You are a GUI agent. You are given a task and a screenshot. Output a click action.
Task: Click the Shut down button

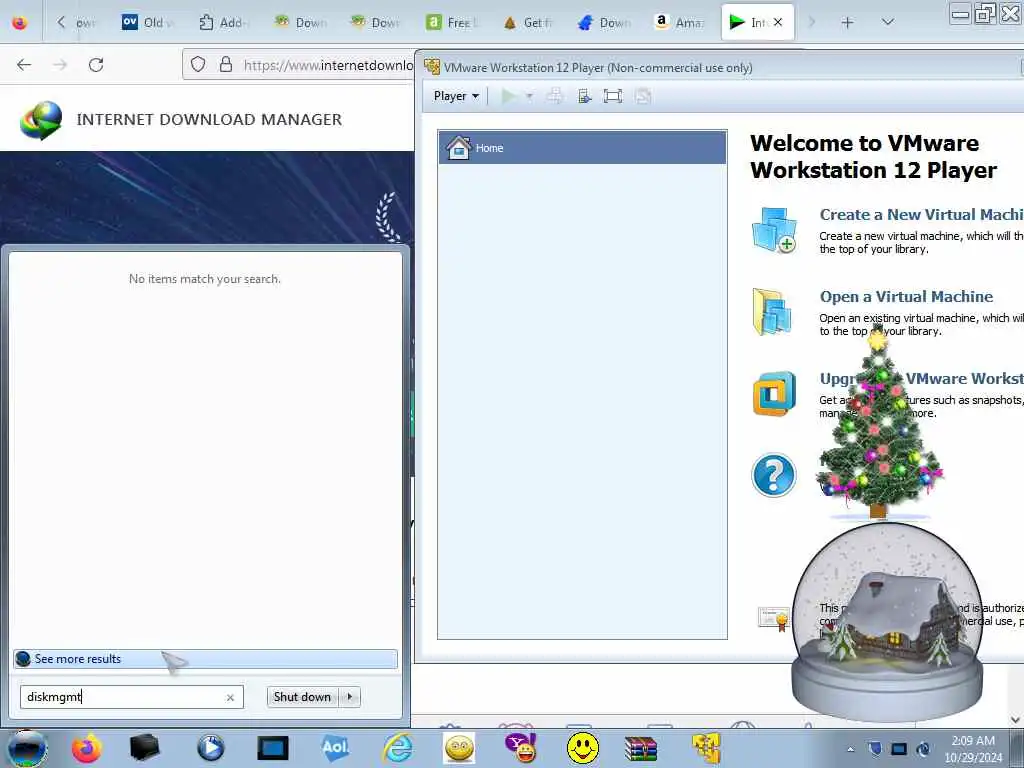pos(302,697)
